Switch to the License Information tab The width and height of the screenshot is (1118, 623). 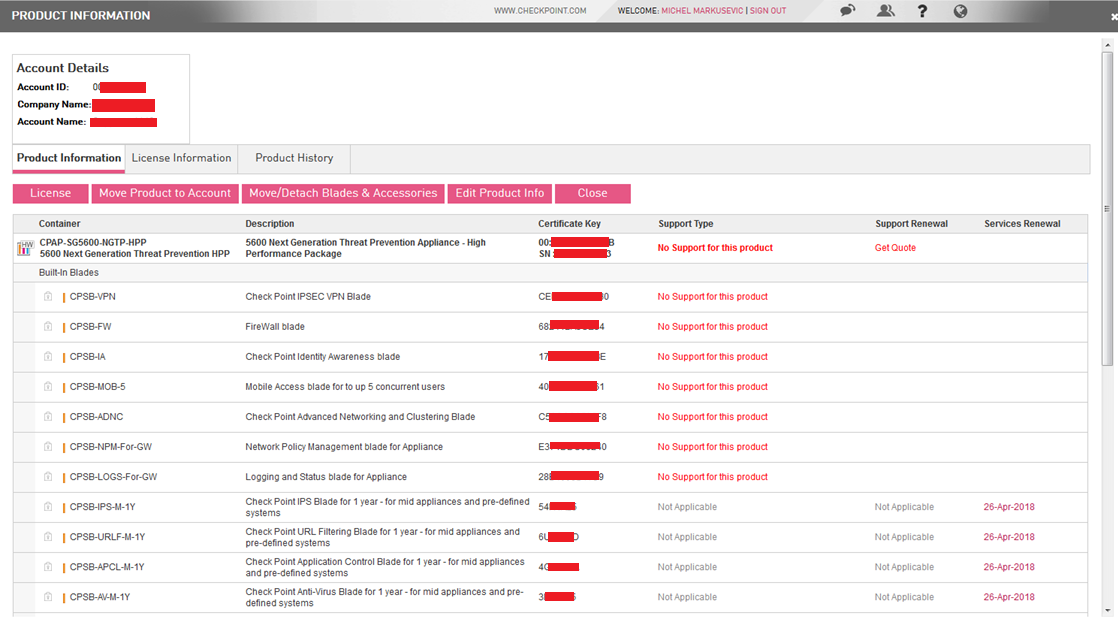coord(181,158)
